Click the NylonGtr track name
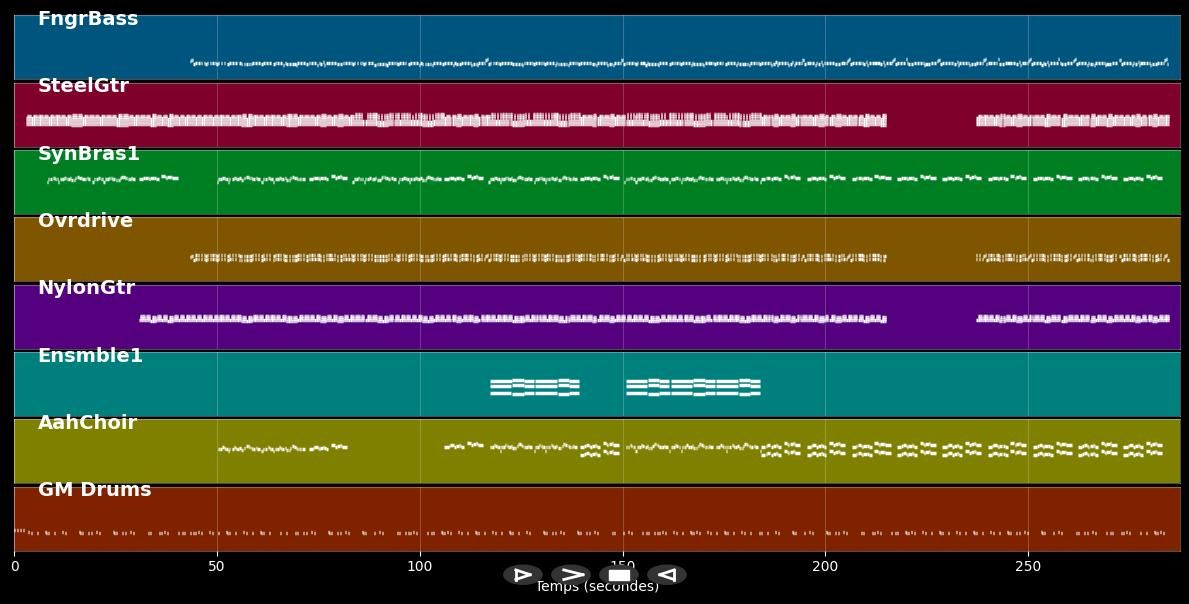 86,287
